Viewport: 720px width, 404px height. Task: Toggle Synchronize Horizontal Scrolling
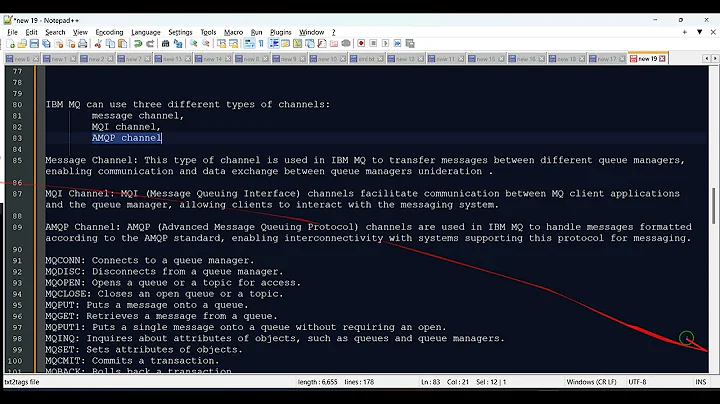click(x=233, y=44)
